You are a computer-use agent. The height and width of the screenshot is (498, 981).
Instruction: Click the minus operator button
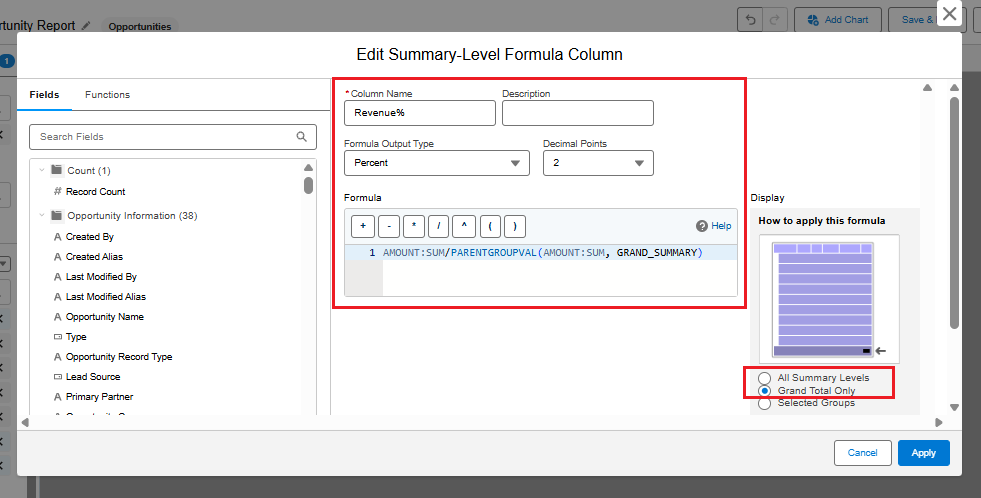point(387,226)
